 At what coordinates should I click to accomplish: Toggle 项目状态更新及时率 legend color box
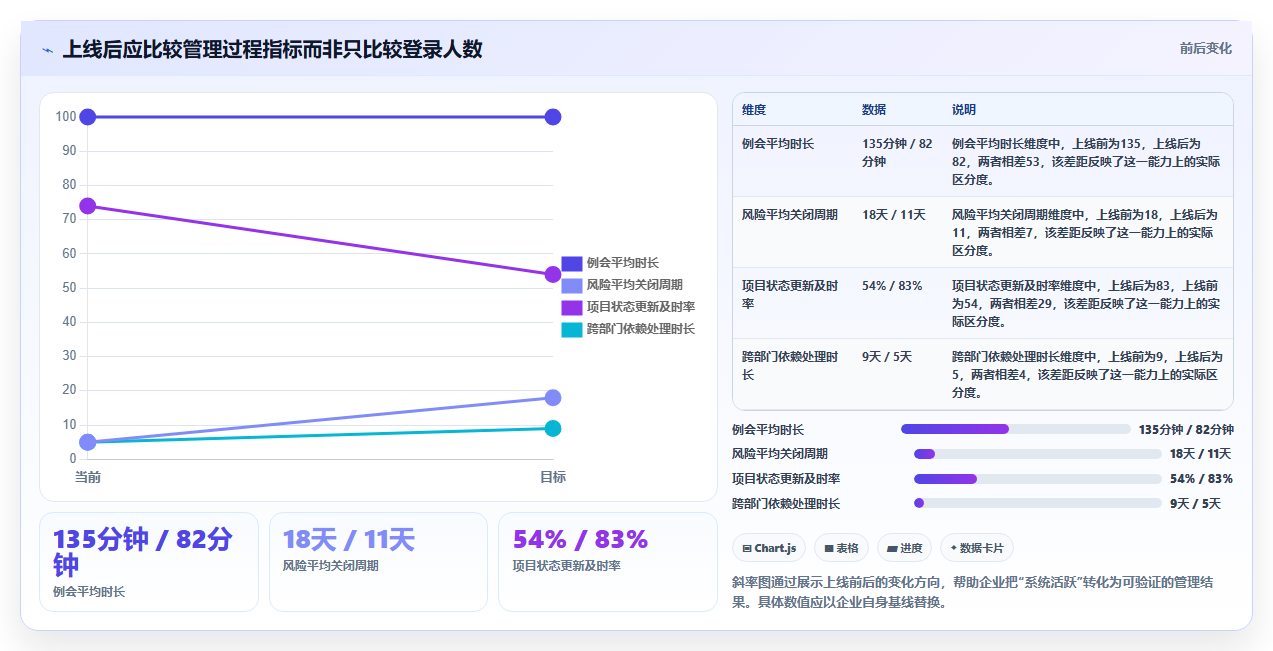pyautogui.click(x=571, y=307)
